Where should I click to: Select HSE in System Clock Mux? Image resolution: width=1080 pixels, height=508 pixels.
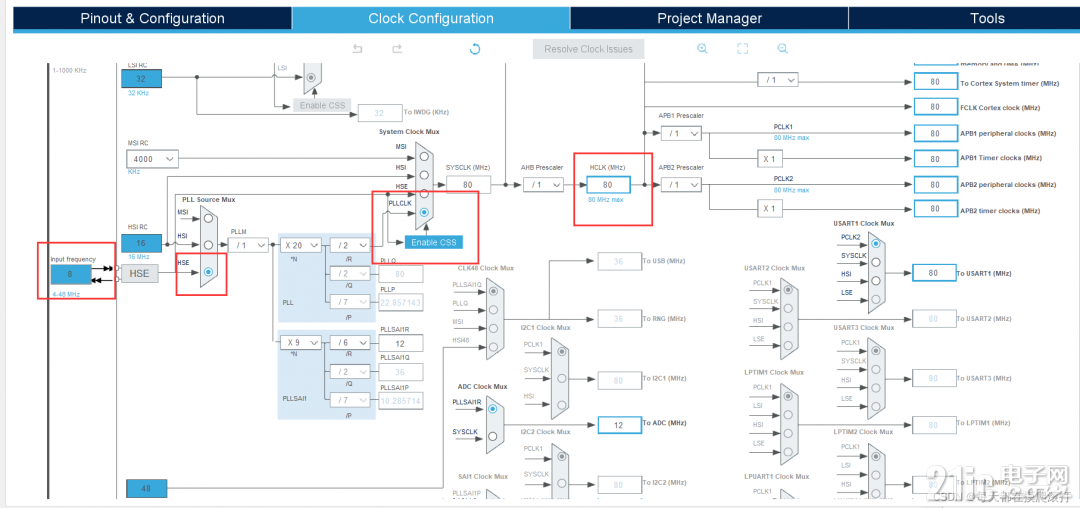click(425, 193)
